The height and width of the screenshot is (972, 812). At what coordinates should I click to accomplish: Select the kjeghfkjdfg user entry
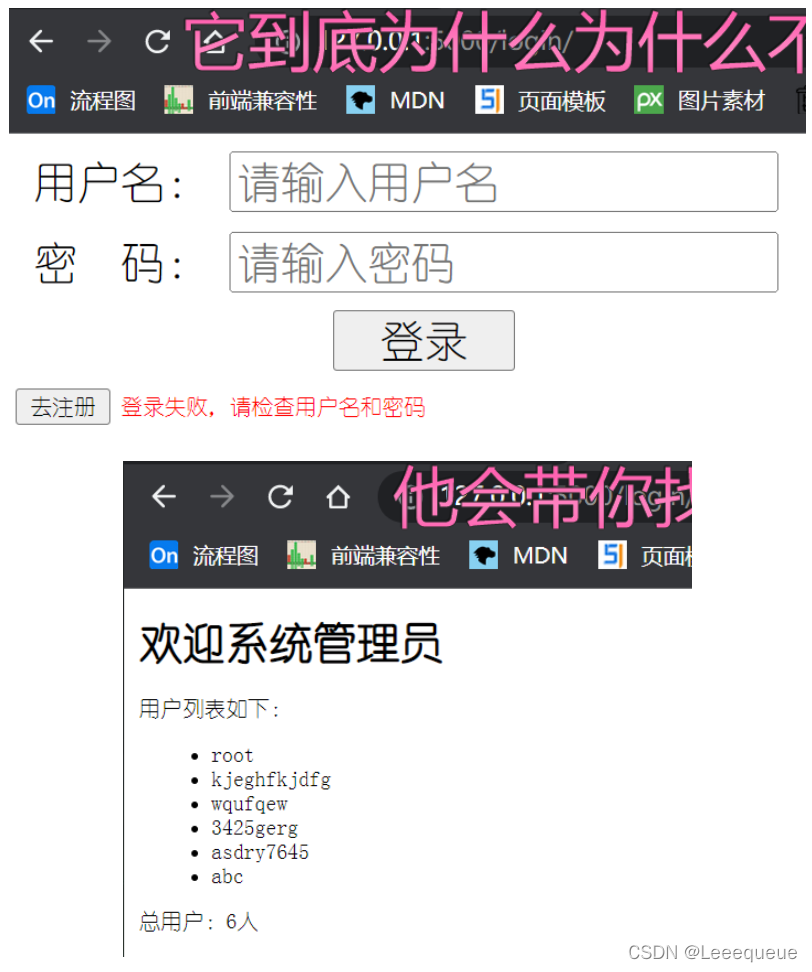pyautogui.click(x=271, y=780)
